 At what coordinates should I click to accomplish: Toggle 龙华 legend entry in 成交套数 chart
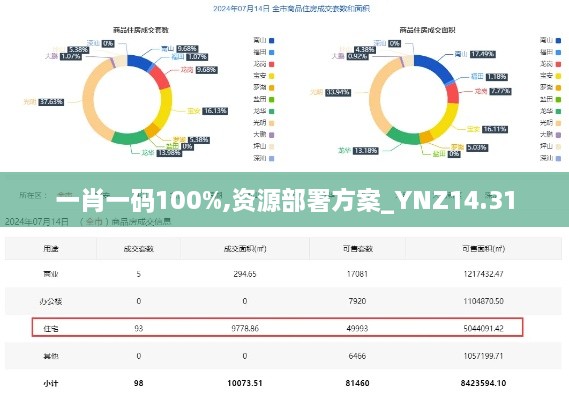[x=264, y=111]
